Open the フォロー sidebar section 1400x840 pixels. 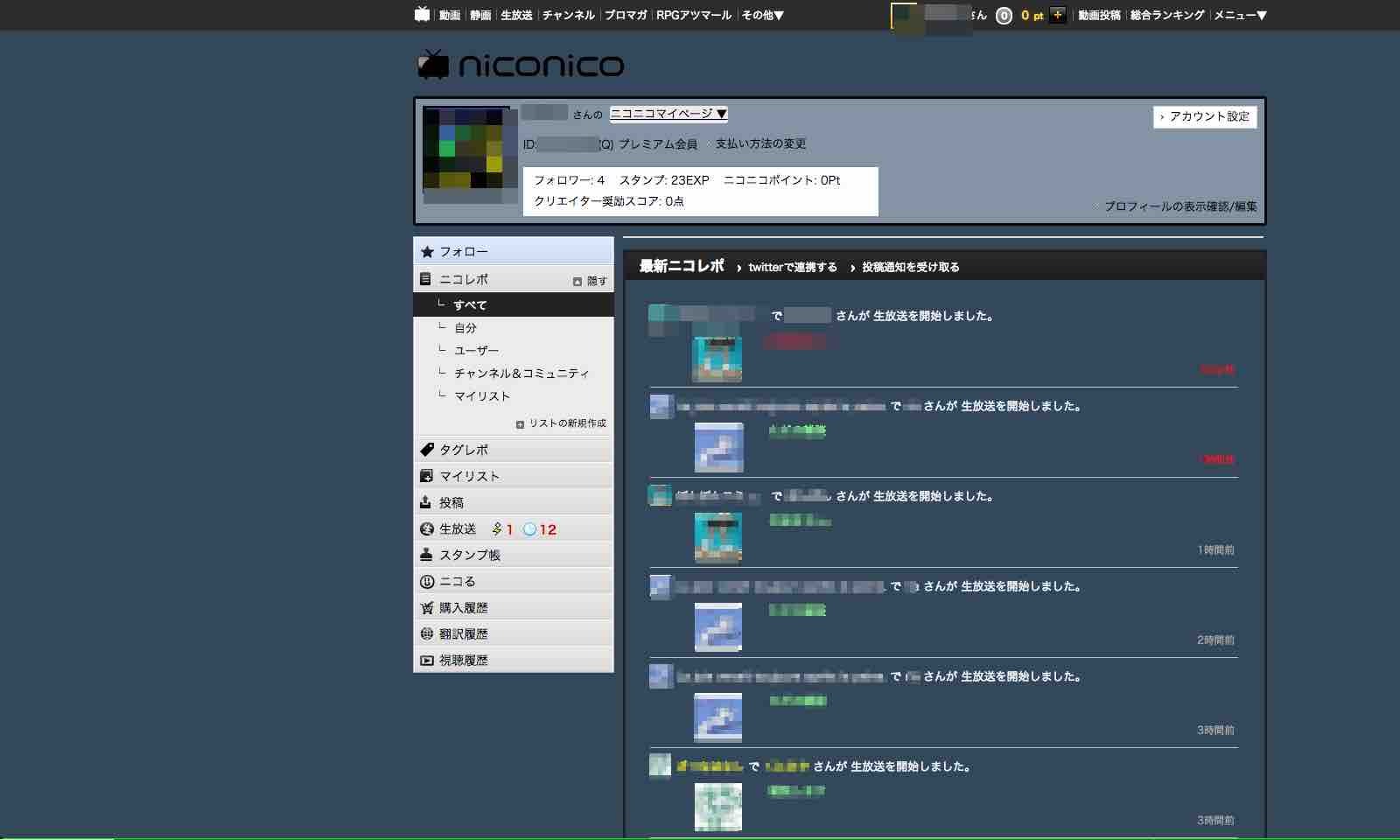coord(514,251)
